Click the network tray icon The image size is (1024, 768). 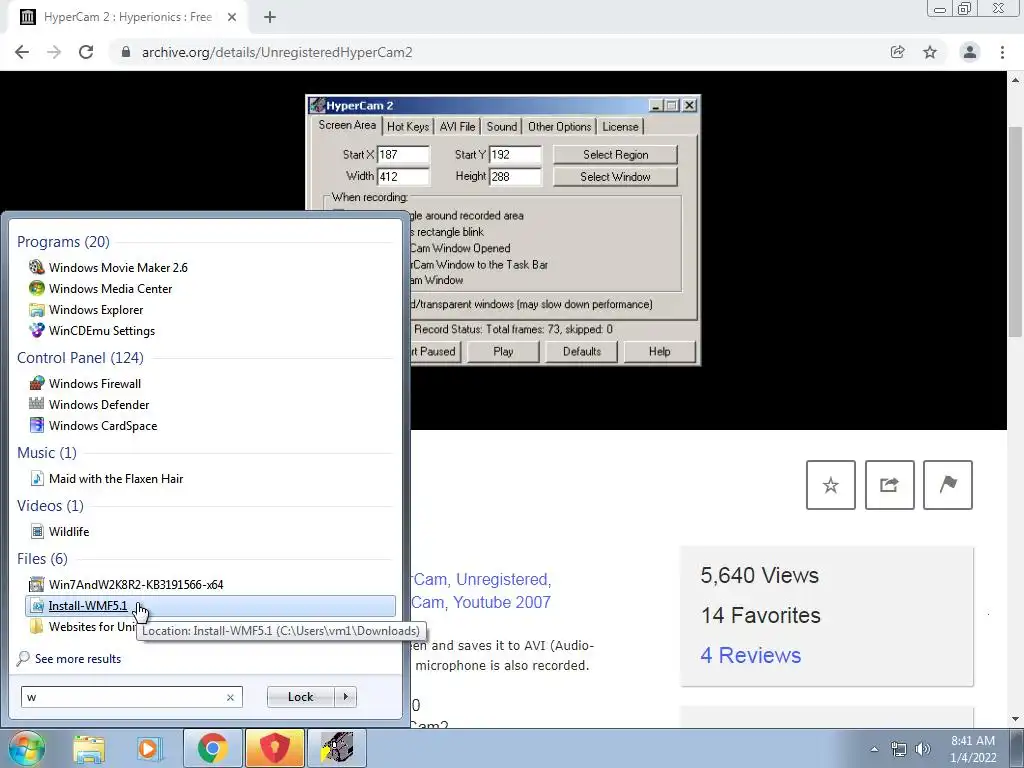point(899,749)
